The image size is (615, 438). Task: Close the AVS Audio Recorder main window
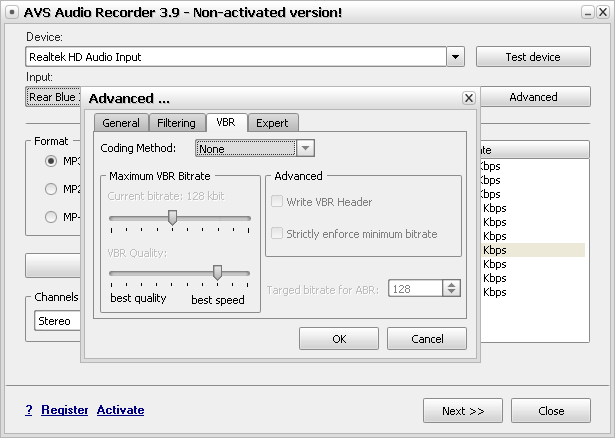(x=602, y=12)
